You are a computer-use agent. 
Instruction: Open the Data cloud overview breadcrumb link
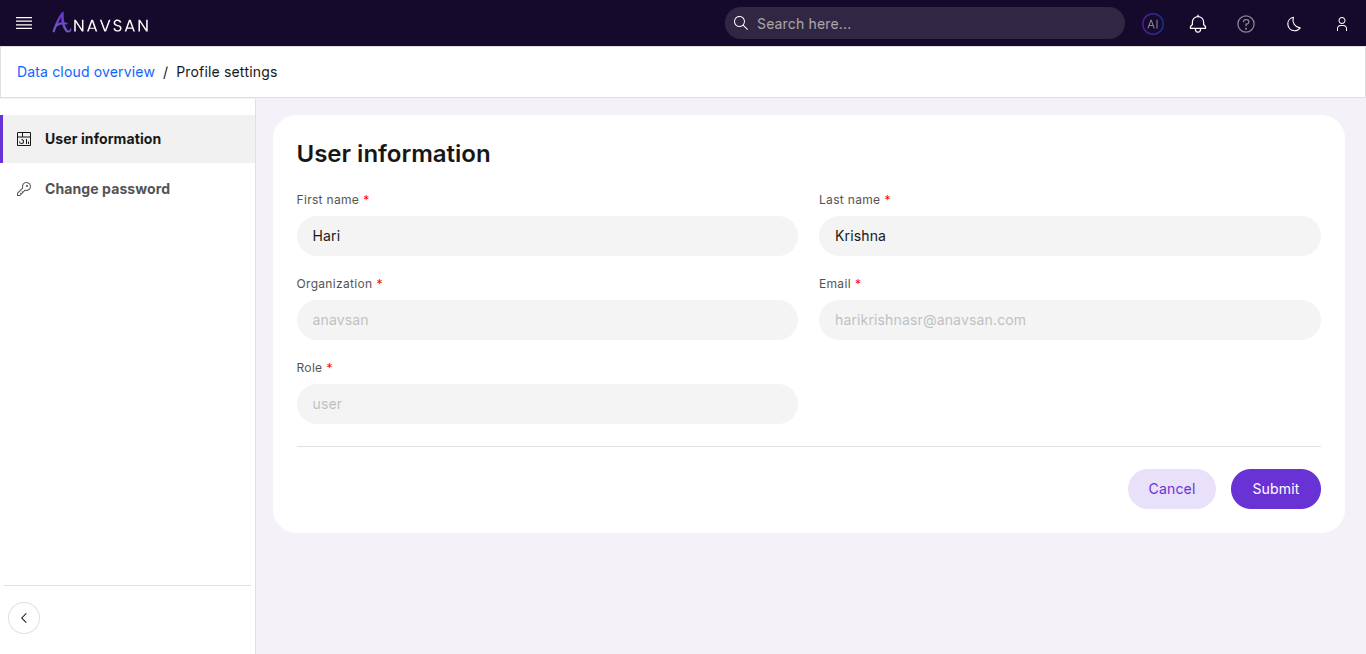tap(85, 71)
